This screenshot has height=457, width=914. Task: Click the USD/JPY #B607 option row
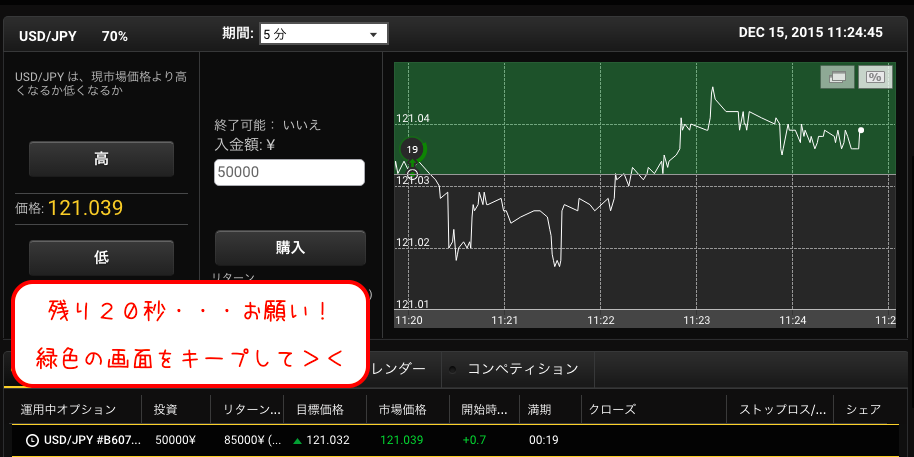(x=457, y=440)
